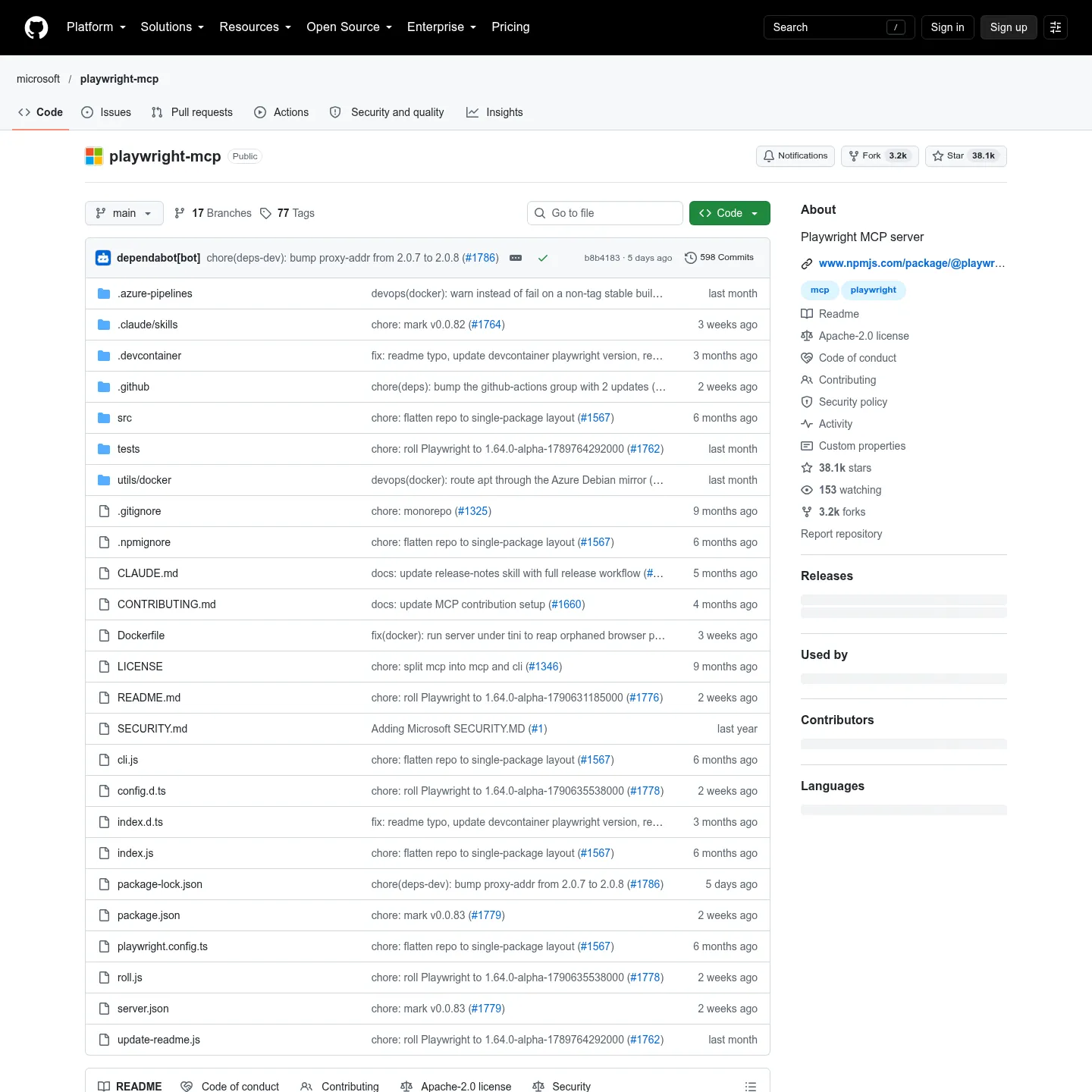
Task: Click the link icon beside npmjs URL
Action: pos(807,264)
